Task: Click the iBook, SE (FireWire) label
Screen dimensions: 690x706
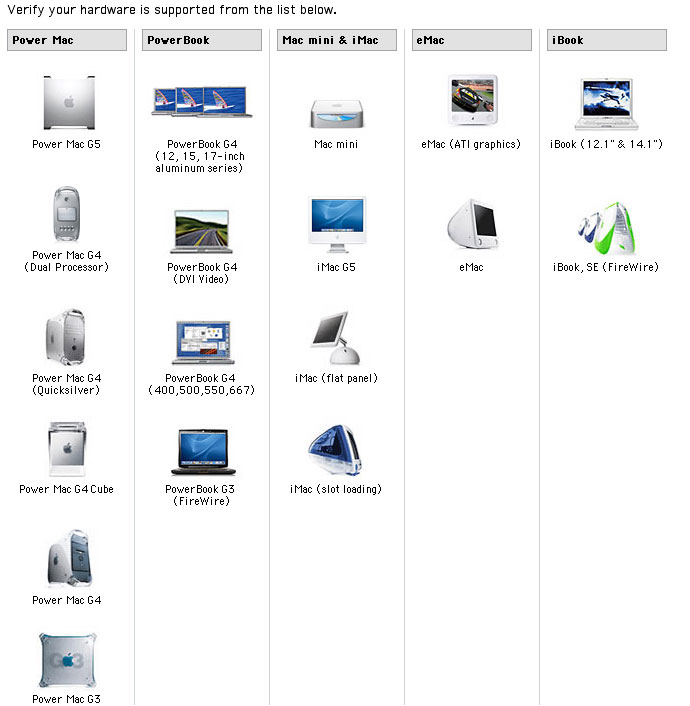Action: 606,267
